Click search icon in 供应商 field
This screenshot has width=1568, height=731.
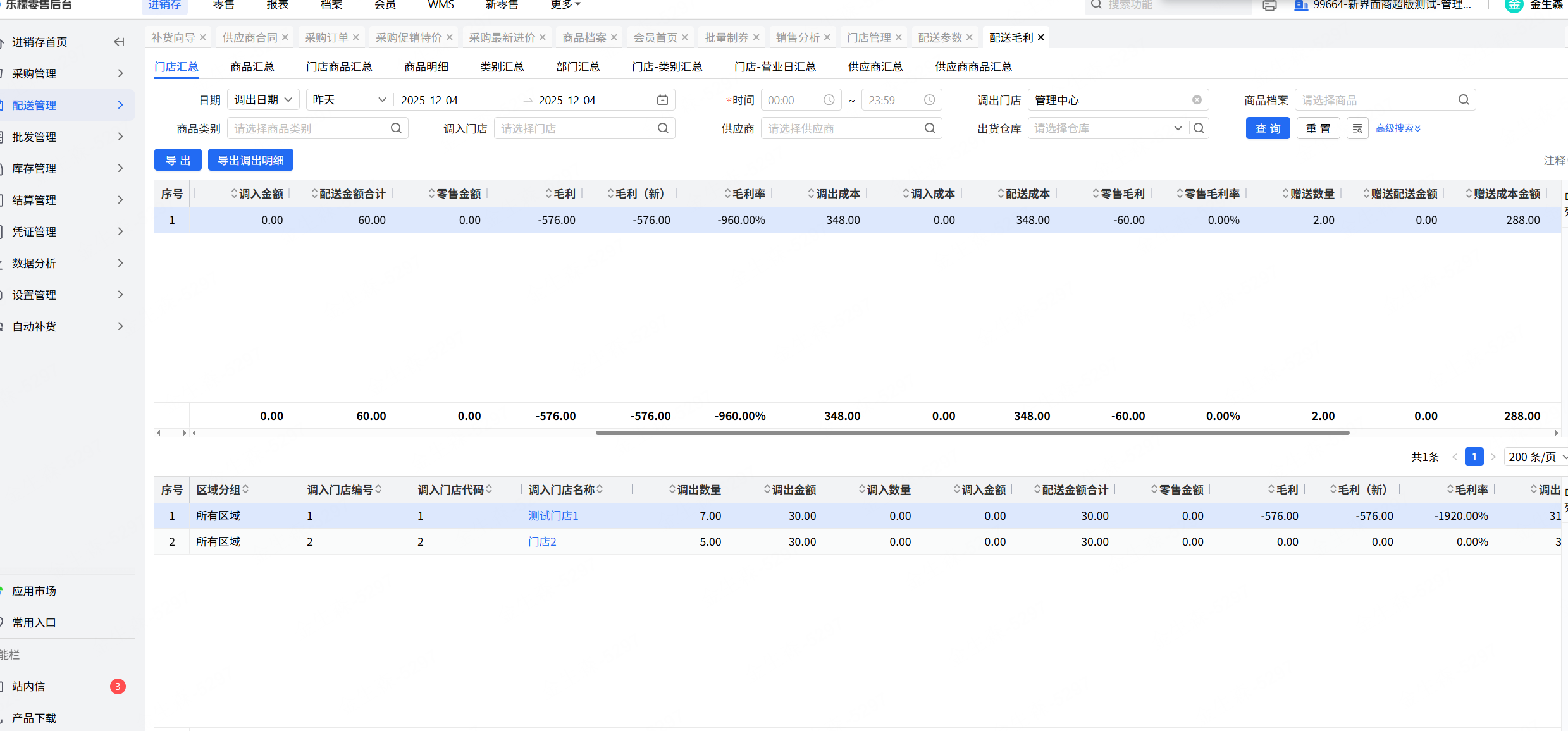(x=929, y=128)
